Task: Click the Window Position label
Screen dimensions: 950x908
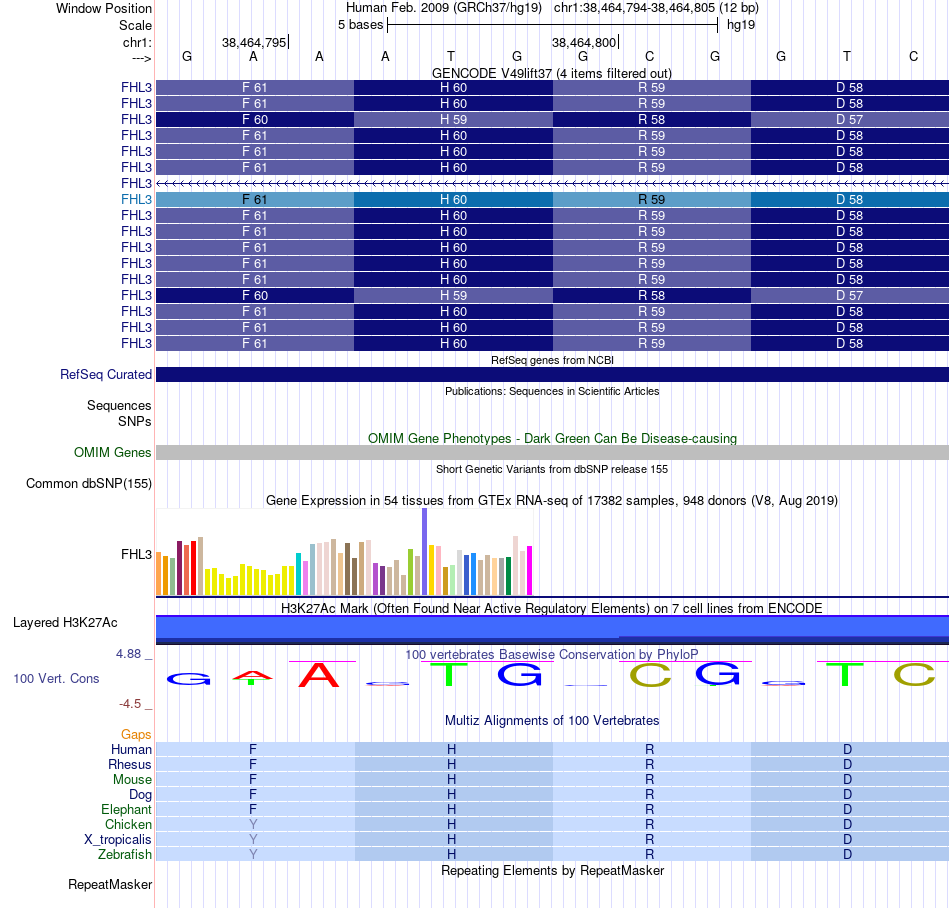Action: coord(104,8)
